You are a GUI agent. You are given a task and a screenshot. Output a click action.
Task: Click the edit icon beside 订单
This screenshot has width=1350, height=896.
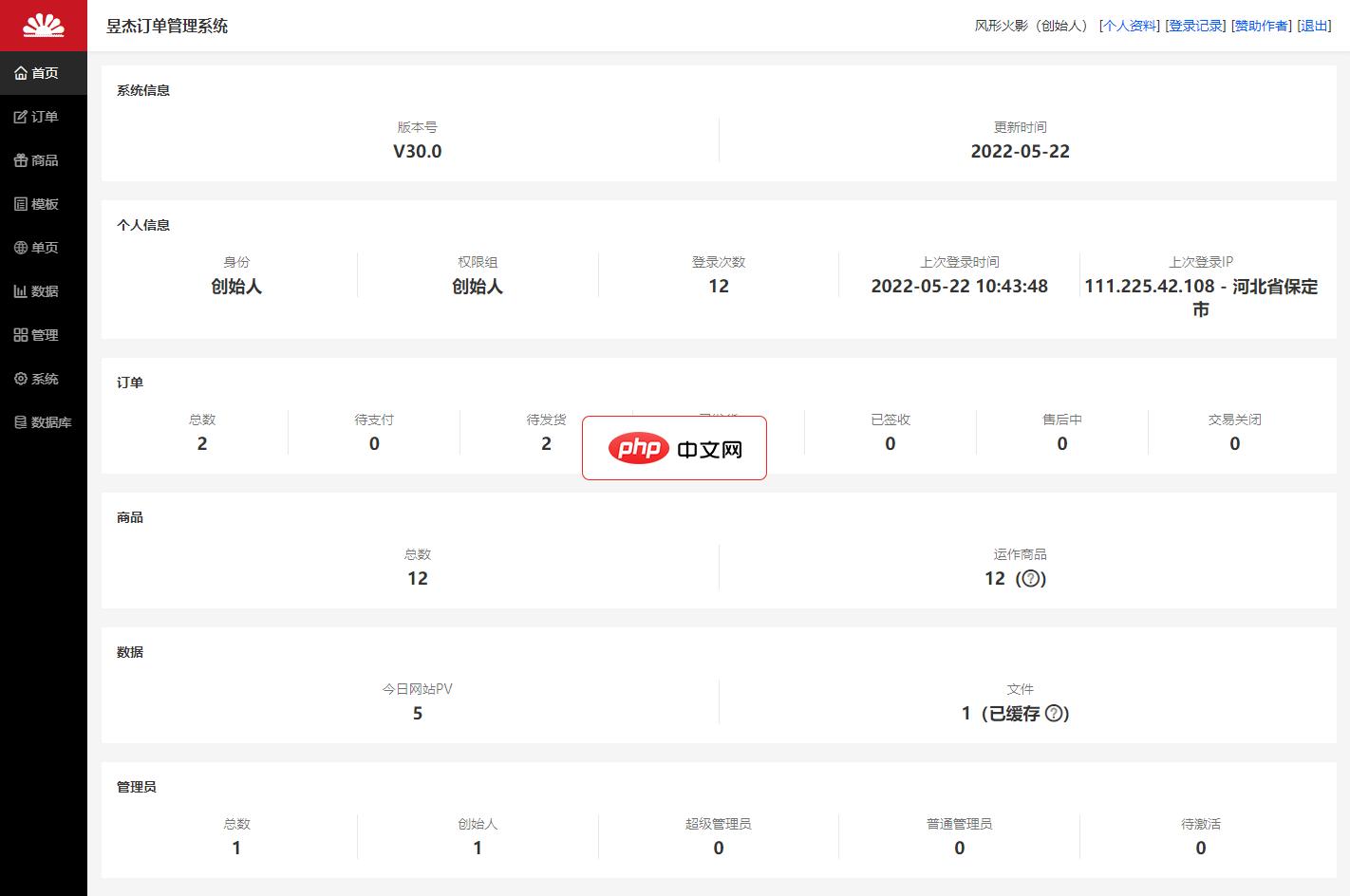[x=21, y=117]
